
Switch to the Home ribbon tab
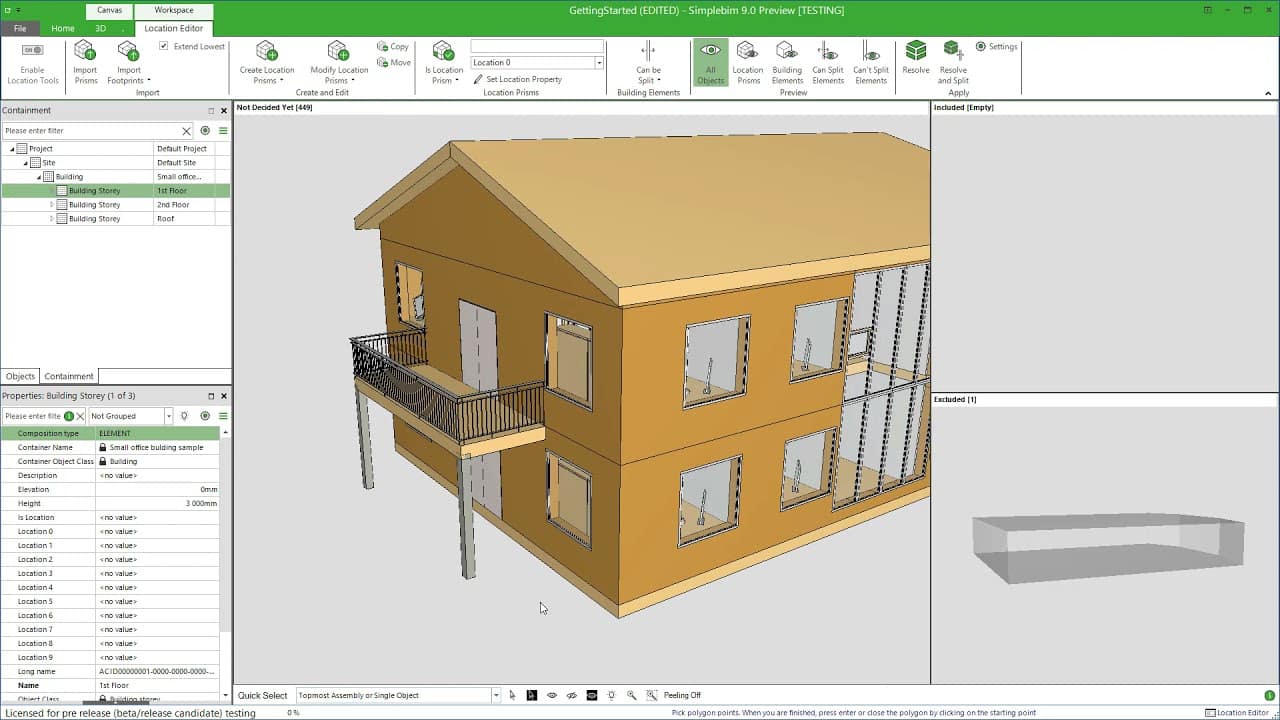[x=62, y=29]
